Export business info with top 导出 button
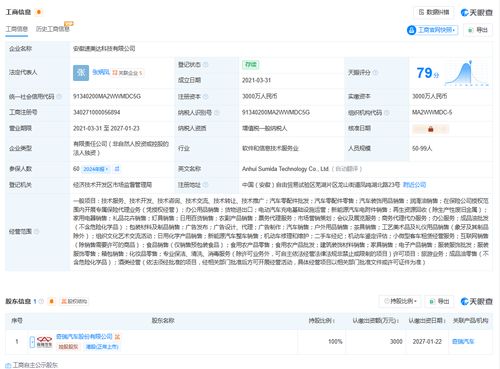The image size is (500, 369). click(478, 30)
